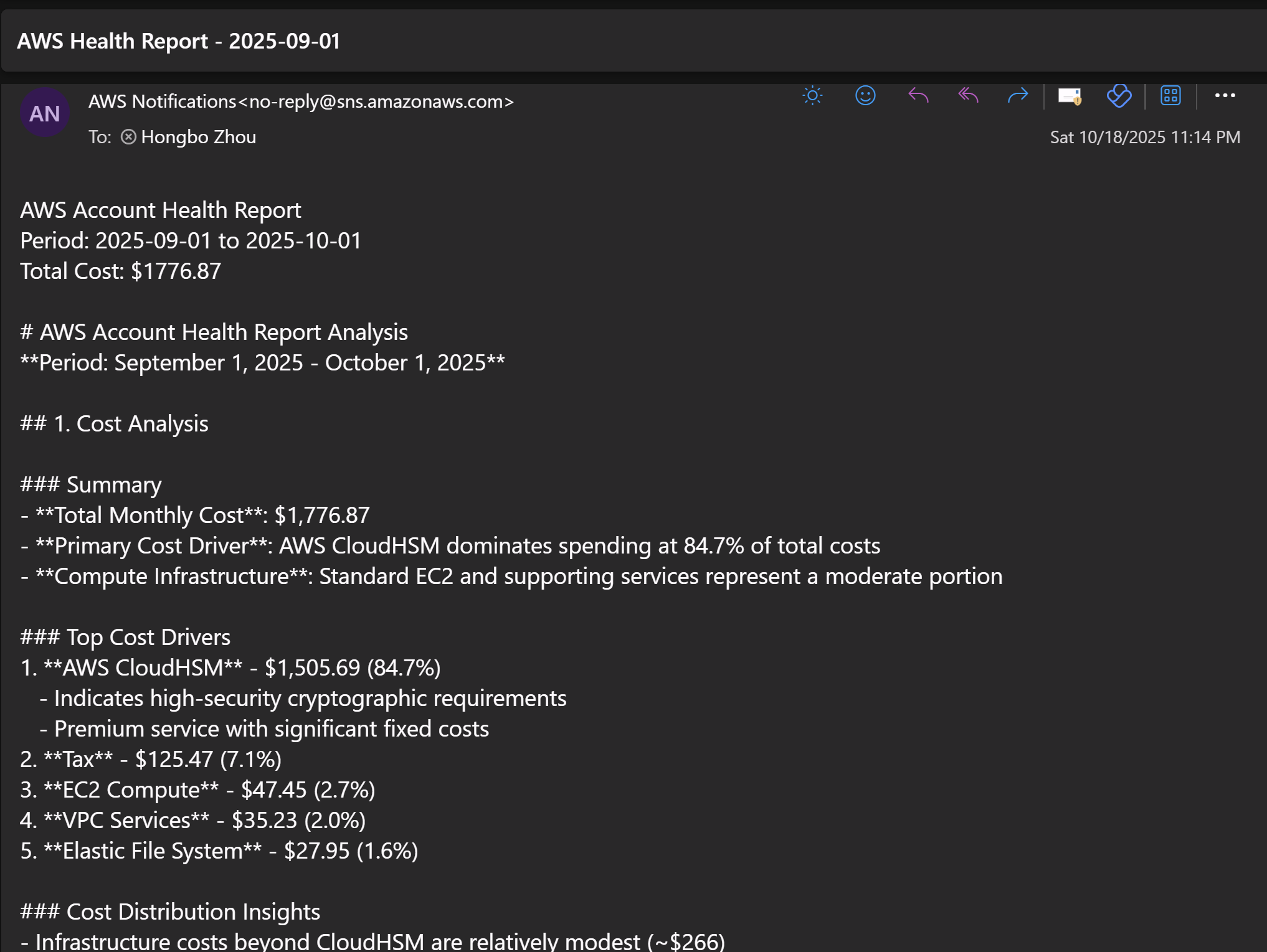Click the subject AWS Health Report - 2025-09-01

178,41
